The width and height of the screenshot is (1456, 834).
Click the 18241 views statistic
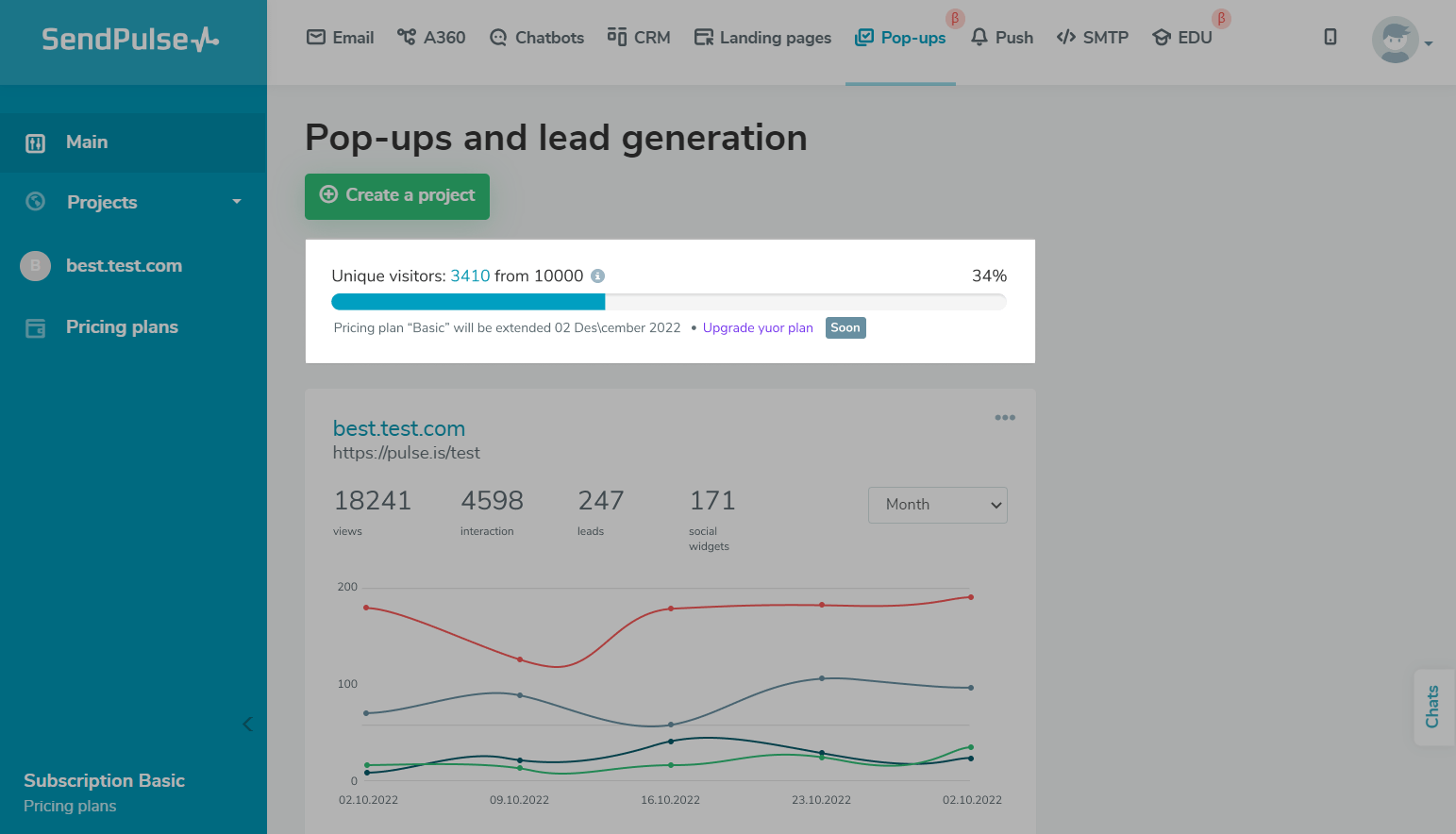pyautogui.click(x=373, y=501)
